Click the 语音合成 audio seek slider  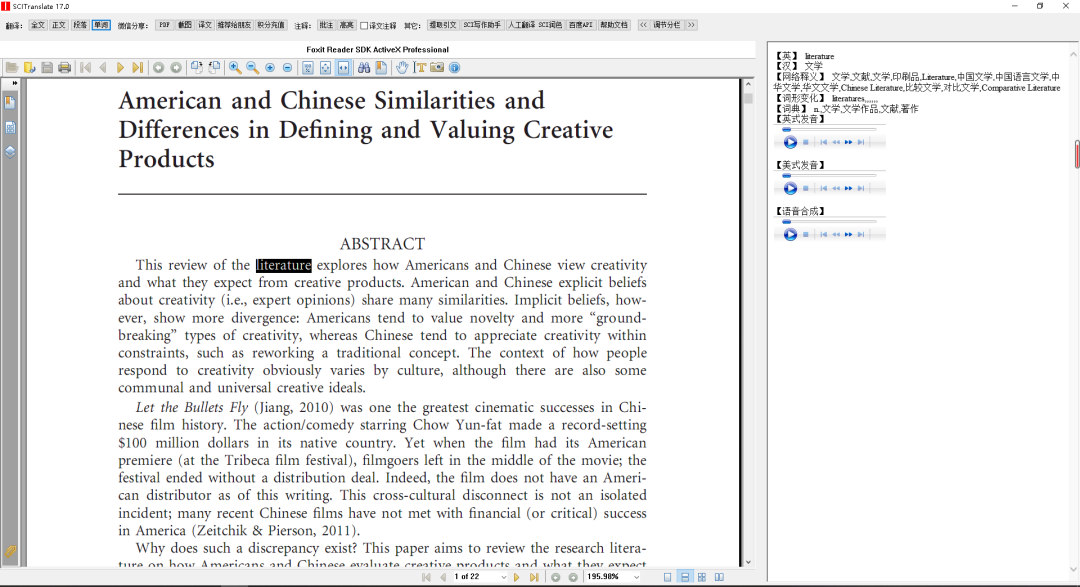click(830, 222)
